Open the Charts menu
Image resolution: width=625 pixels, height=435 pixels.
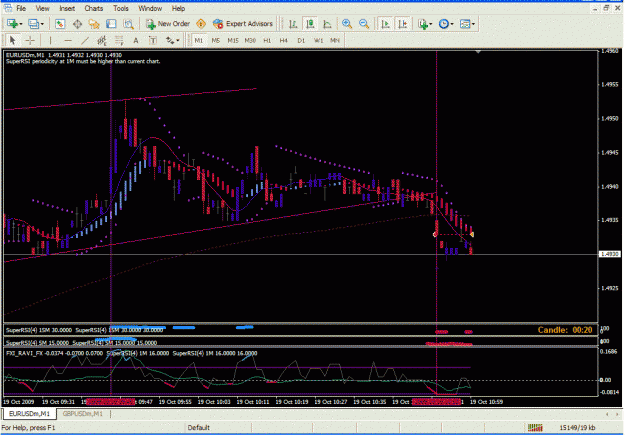tap(94, 8)
